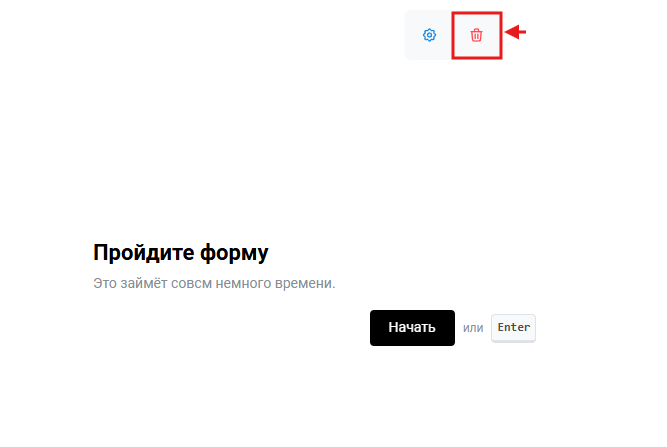Click the Пройдите форму title text

181,253
